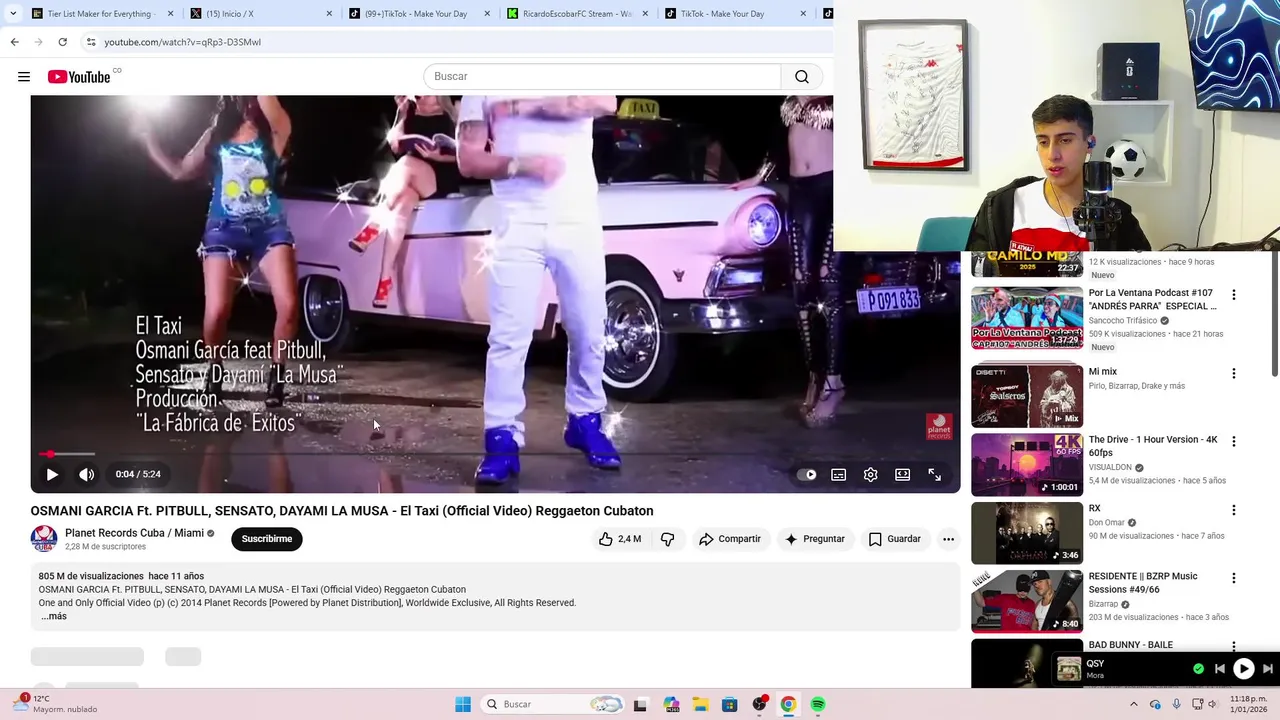Open Por La Ventana Podcast #107 thumbnail
1280x720 pixels.
tap(1027, 319)
